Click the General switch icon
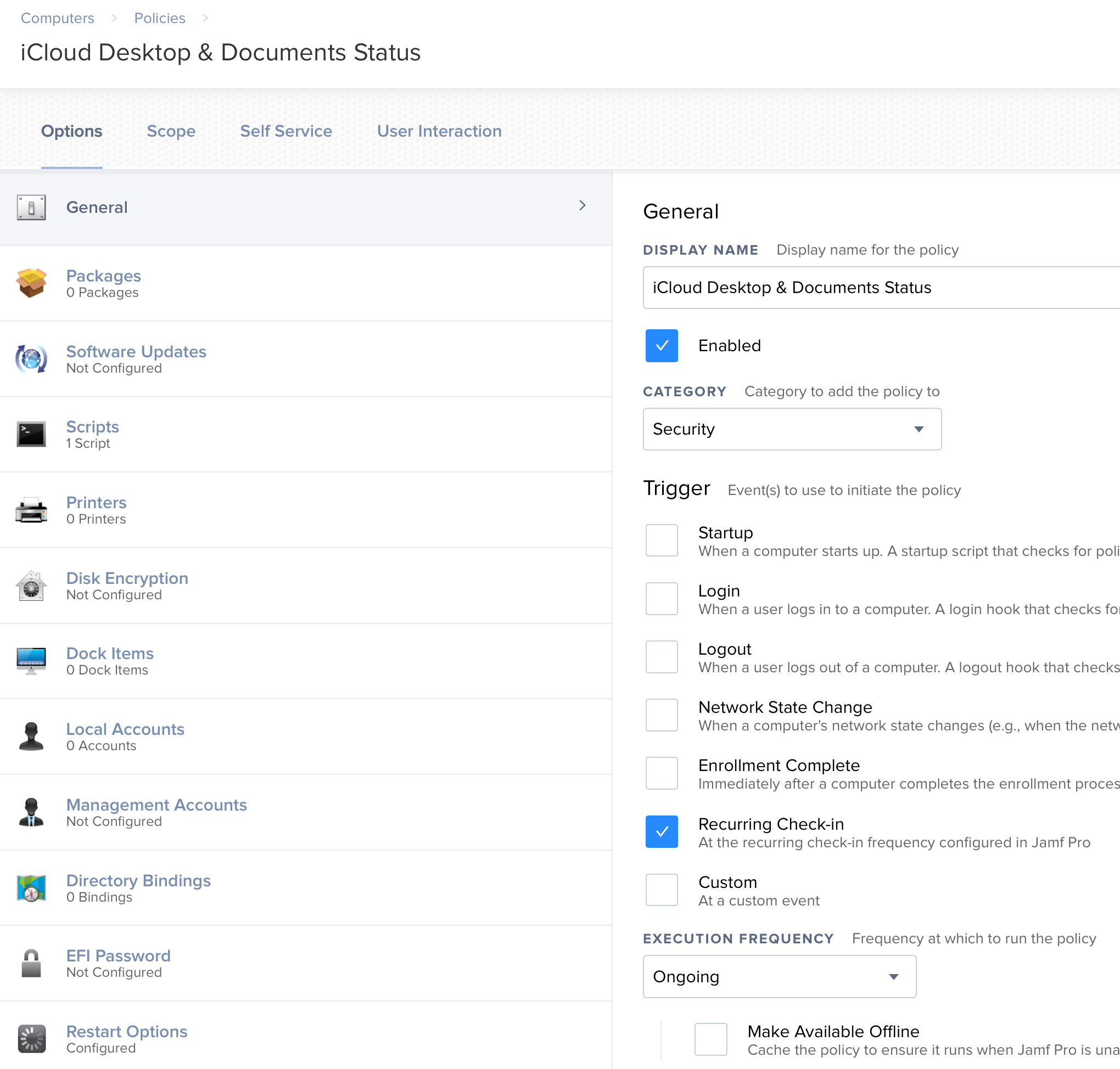The height and width of the screenshot is (1069, 1120). 31,207
